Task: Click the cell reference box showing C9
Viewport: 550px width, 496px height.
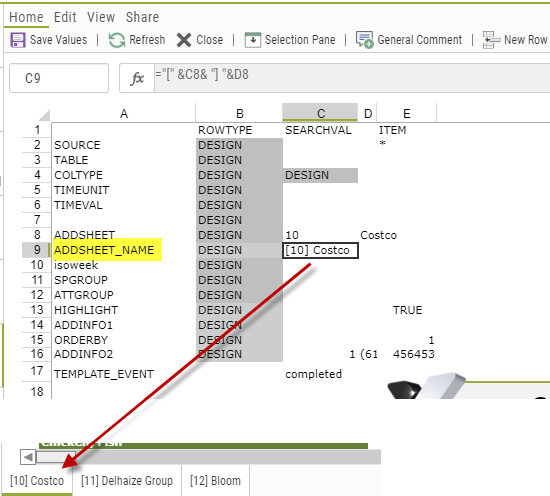Action: pyautogui.click(x=59, y=78)
